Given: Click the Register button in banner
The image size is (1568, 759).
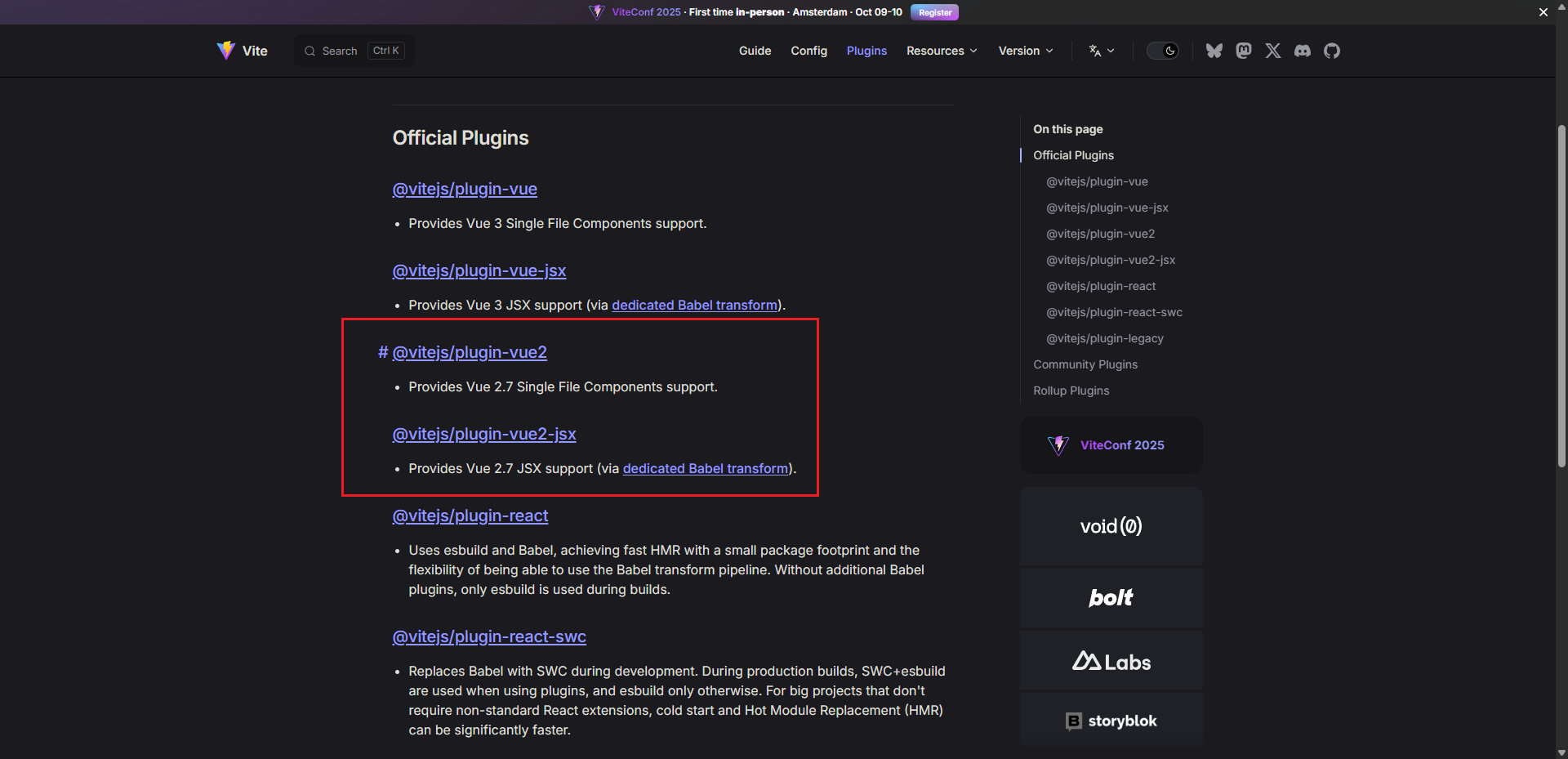Looking at the screenshot, I should 934,12.
